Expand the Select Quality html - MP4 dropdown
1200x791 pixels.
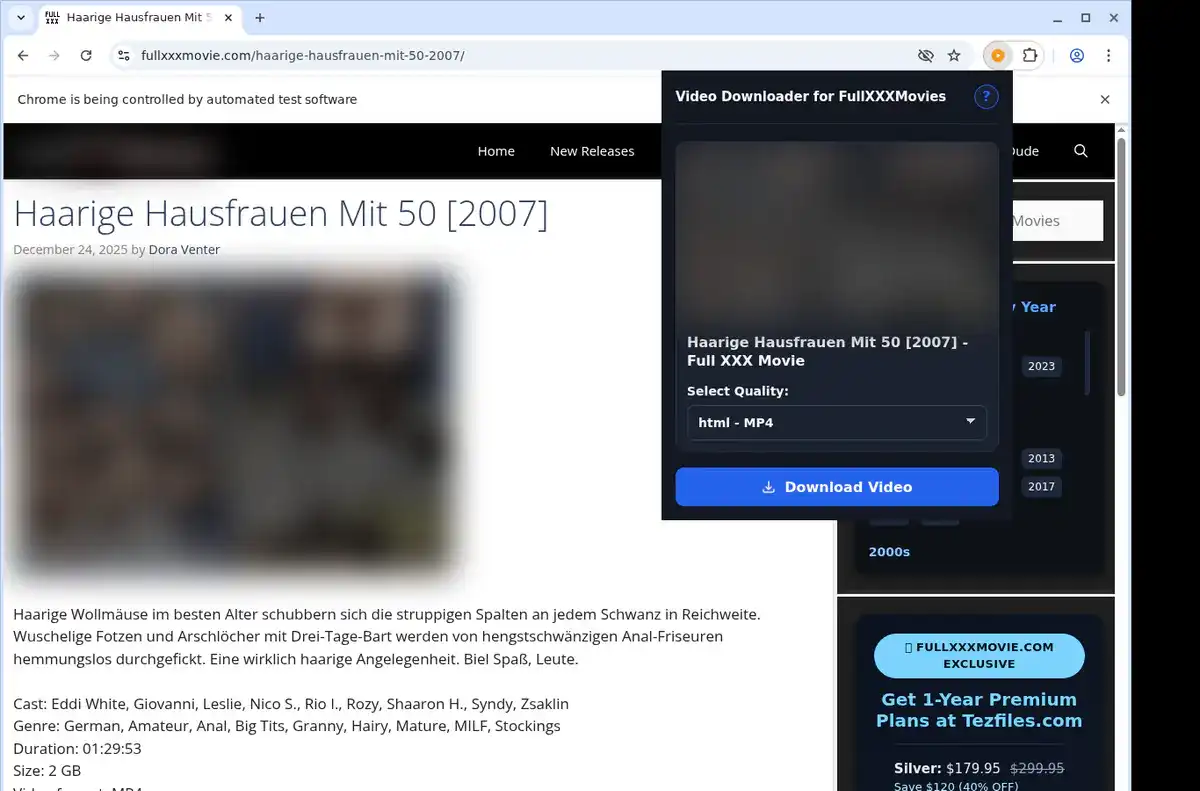[x=837, y=422]
